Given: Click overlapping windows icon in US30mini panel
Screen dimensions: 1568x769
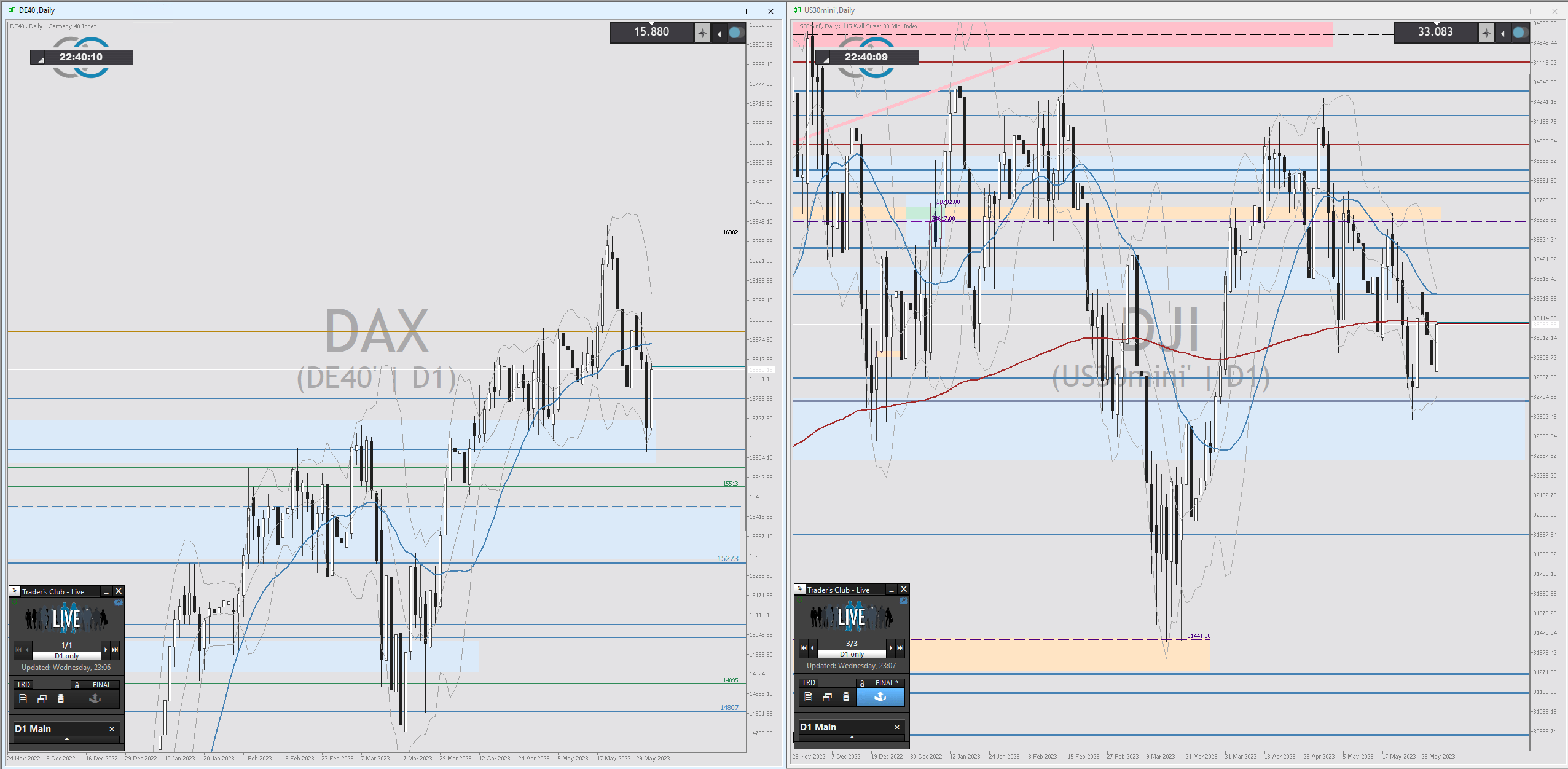Looking at the screenshot, I should (x=827, y=697).
